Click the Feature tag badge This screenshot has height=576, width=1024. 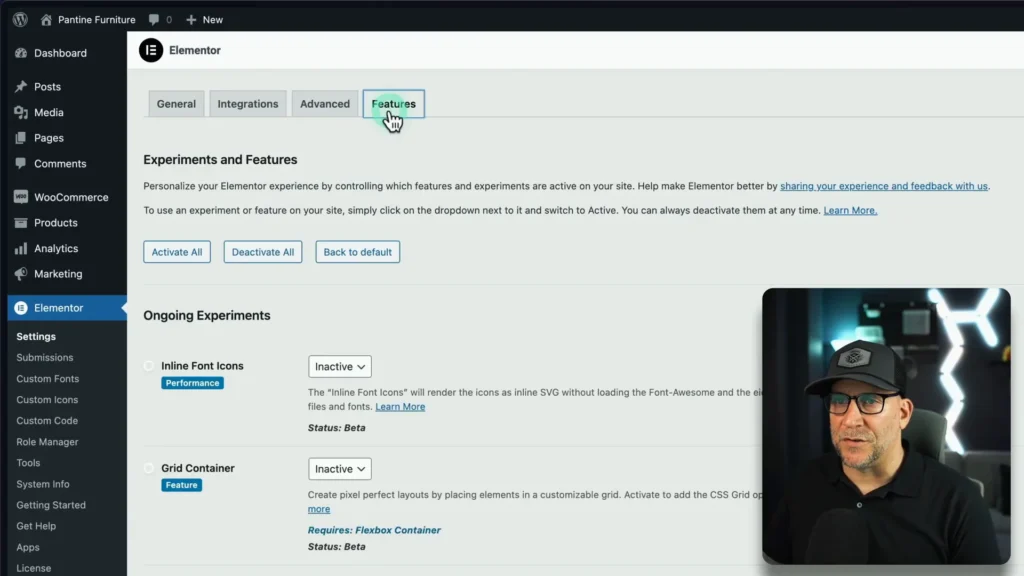(x=182, y=485)
